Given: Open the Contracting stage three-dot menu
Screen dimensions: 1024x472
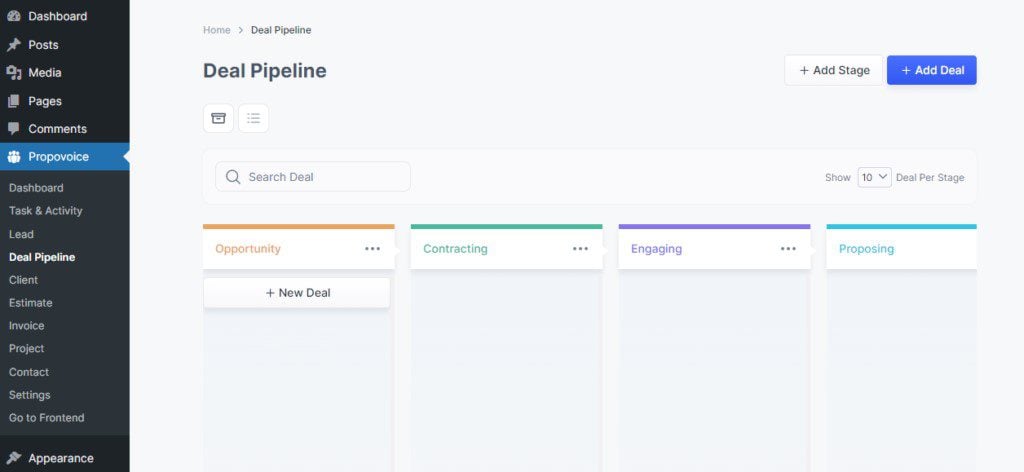Looking at the screenshot, I should point(581,249).
